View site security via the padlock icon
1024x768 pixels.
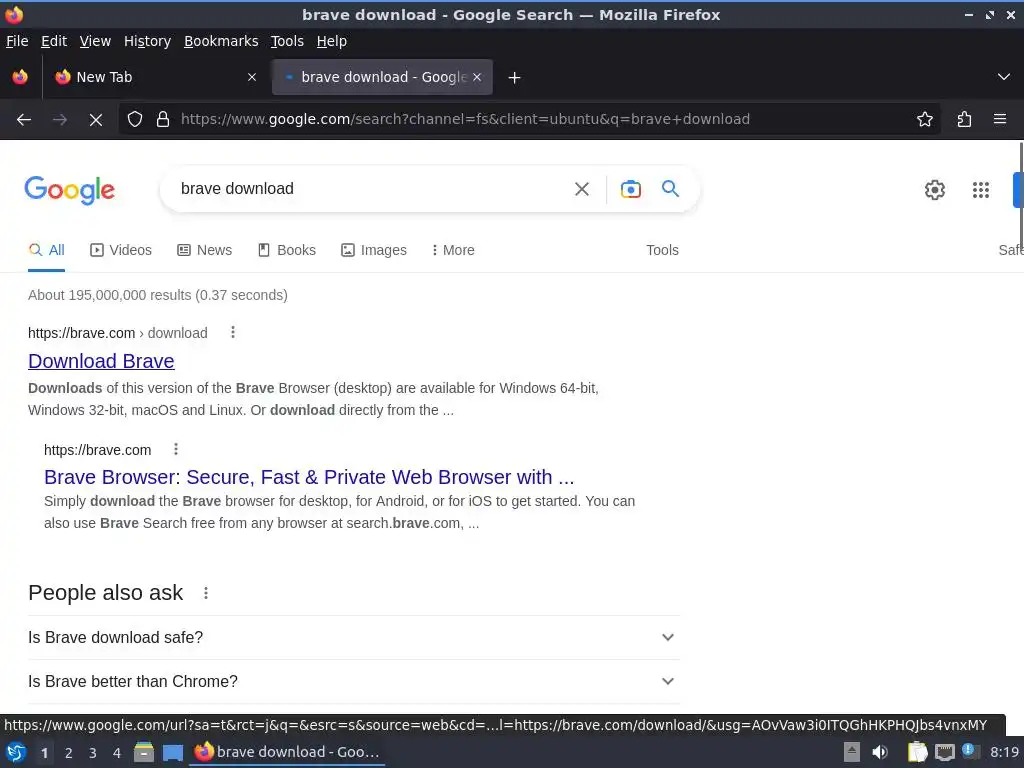[163, 120]
